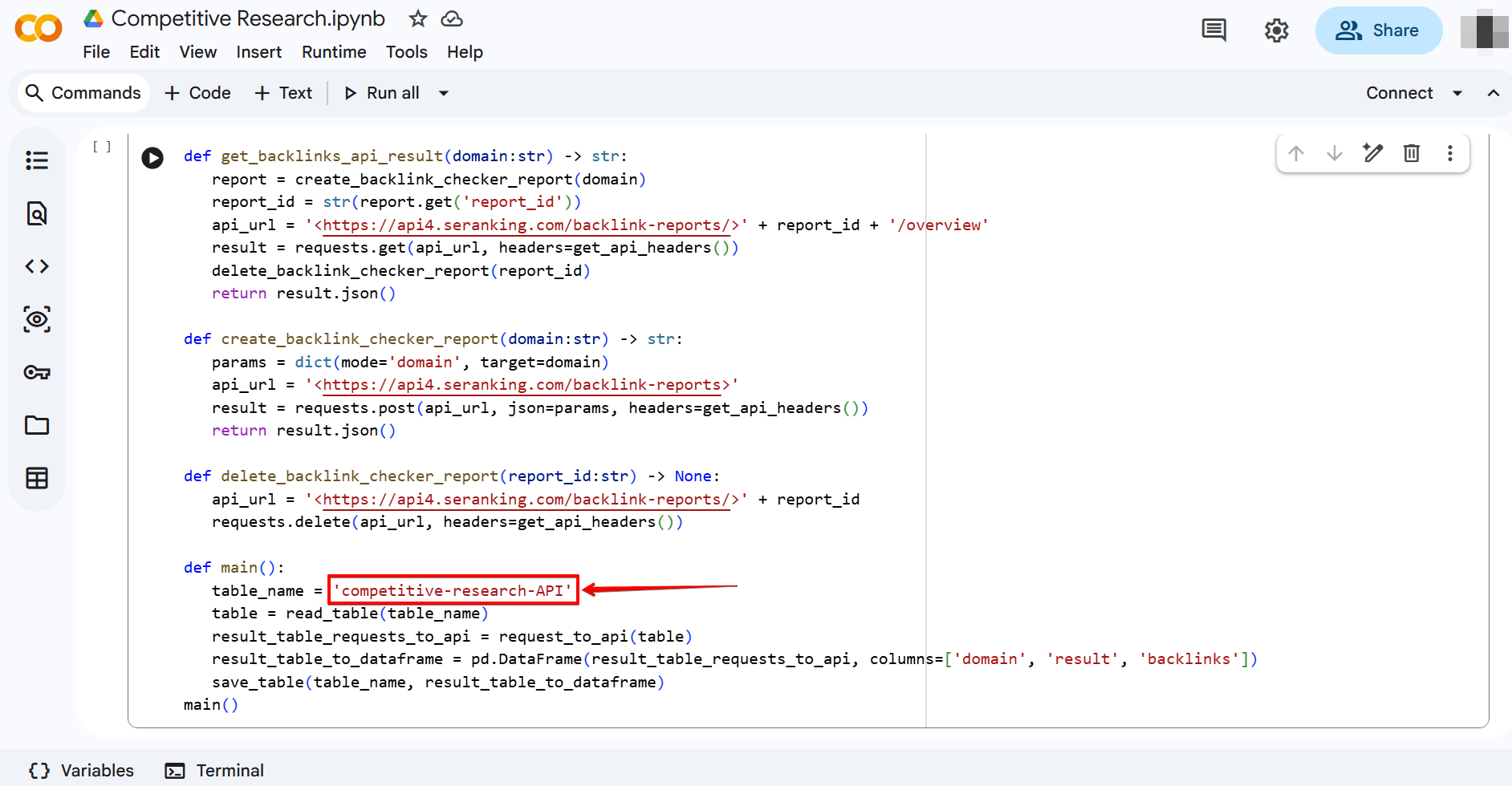1512x786 pixels.
Task: Add a new Text cell
Action: coord(283,93)
